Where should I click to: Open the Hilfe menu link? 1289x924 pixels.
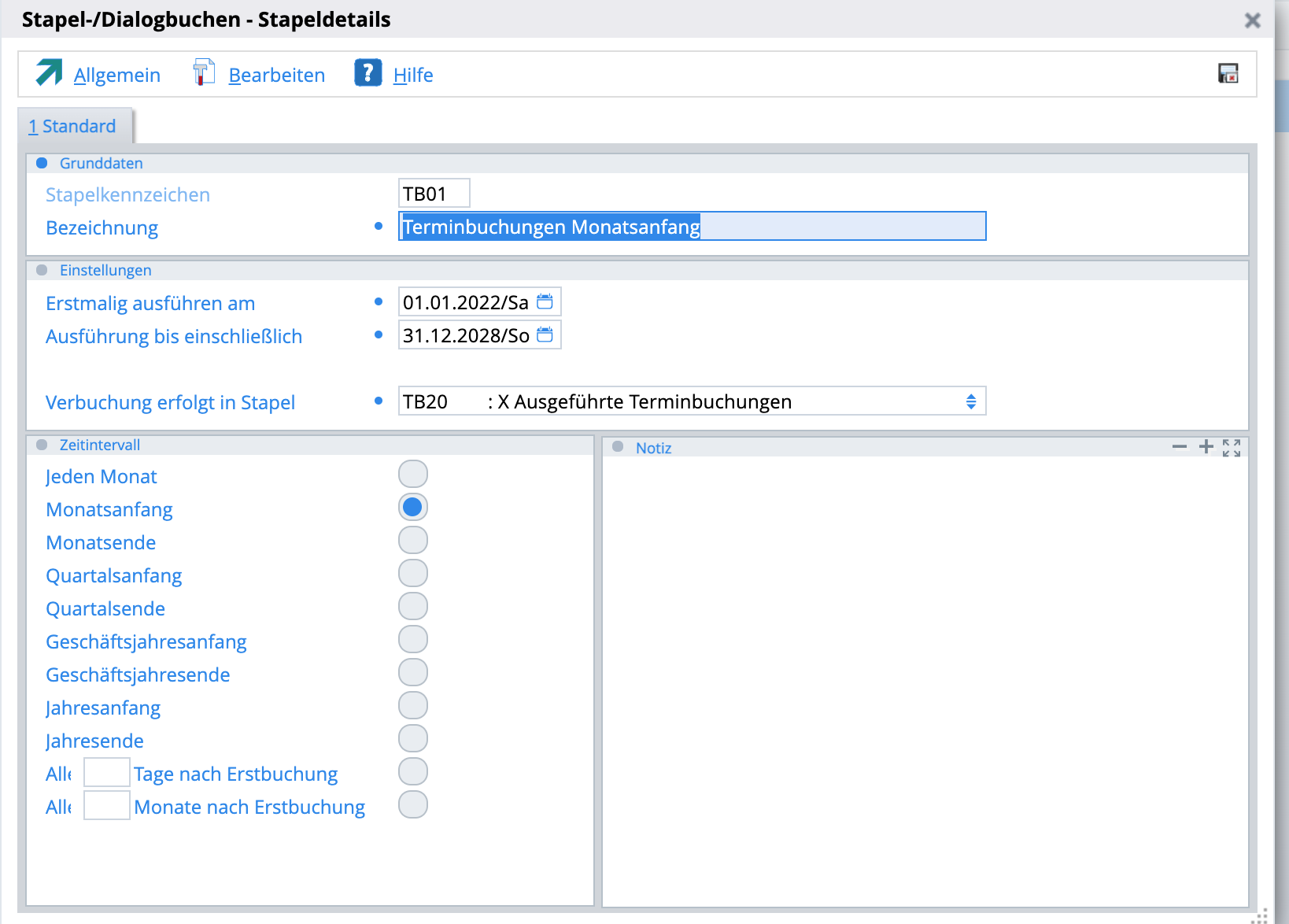[412, 76]
